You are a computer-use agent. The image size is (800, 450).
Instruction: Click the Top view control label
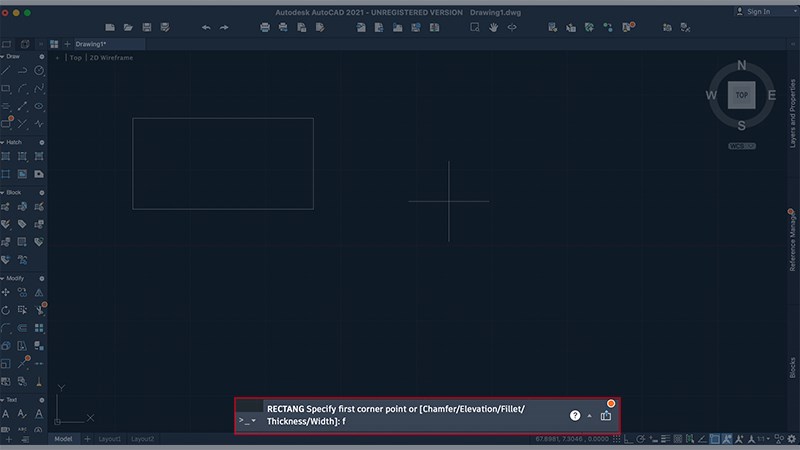(76, 58)
